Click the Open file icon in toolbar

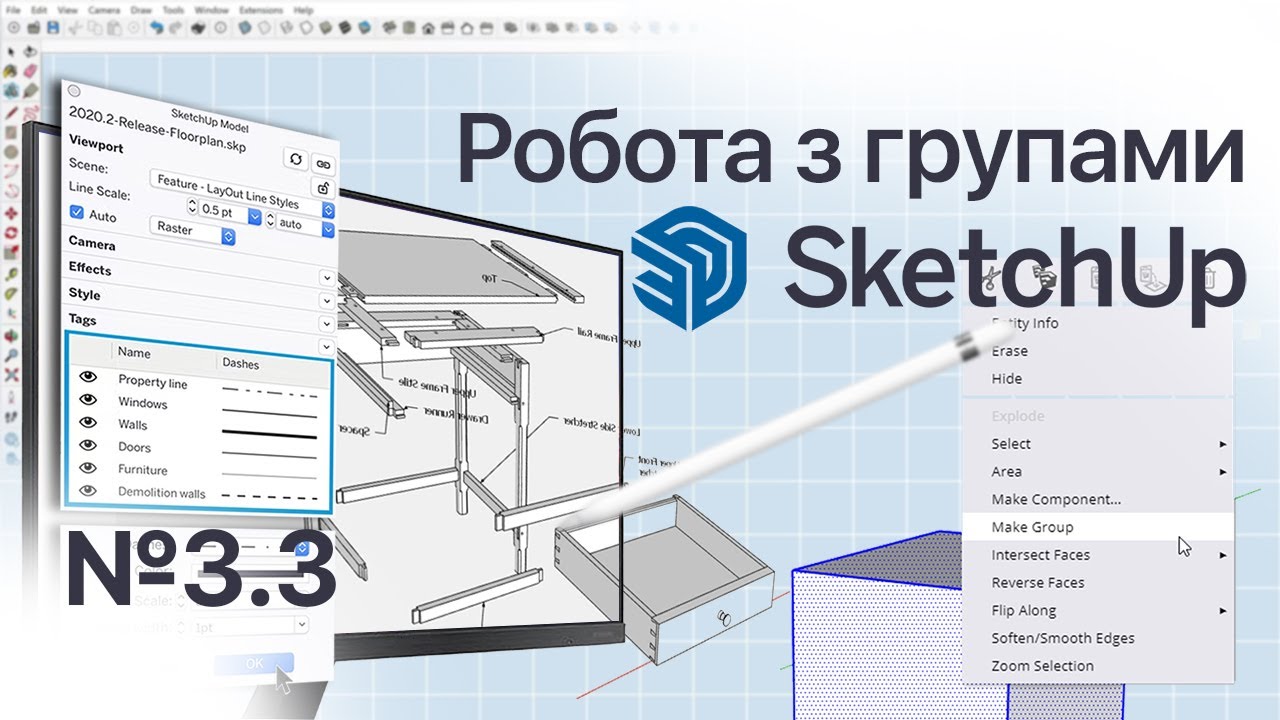coord(33,28)
